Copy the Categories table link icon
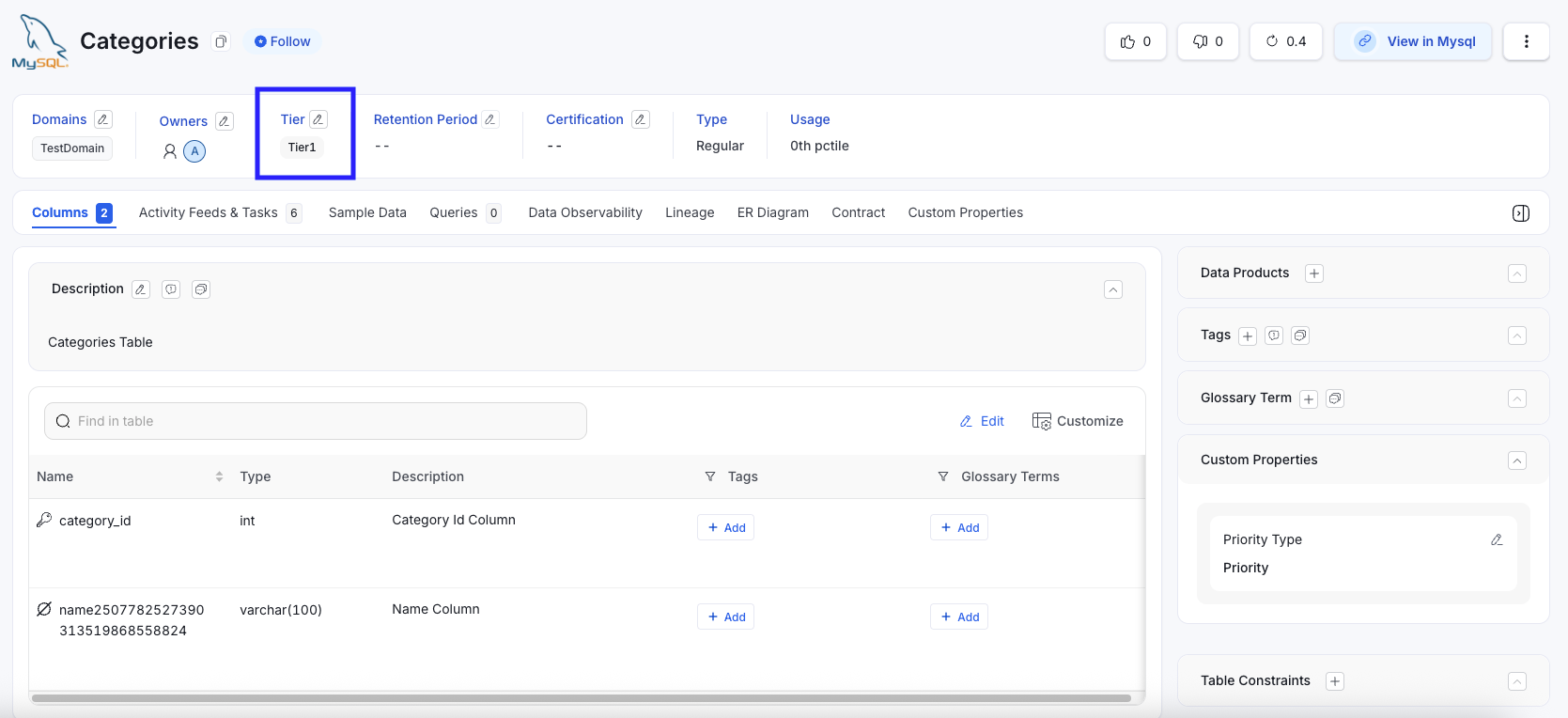 pos(221,41)
